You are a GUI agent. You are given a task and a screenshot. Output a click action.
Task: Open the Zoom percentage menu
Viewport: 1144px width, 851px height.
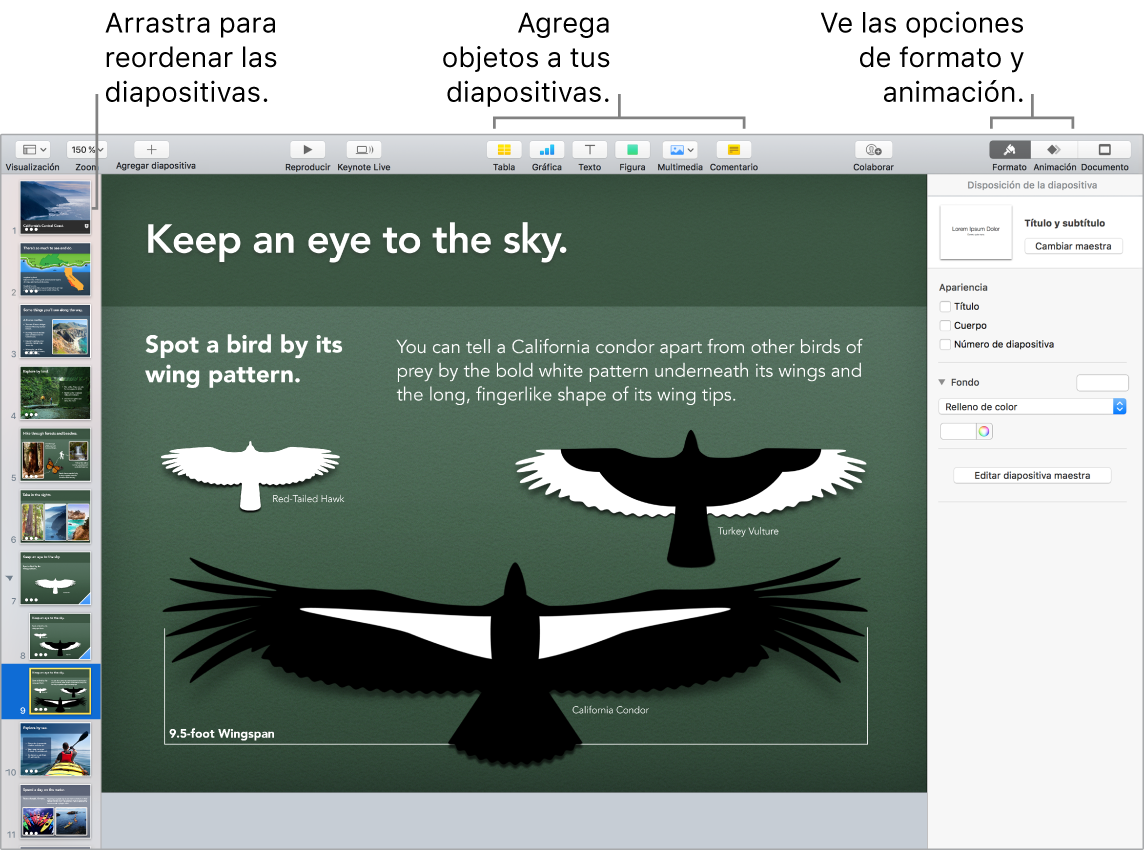pos(86,148)
